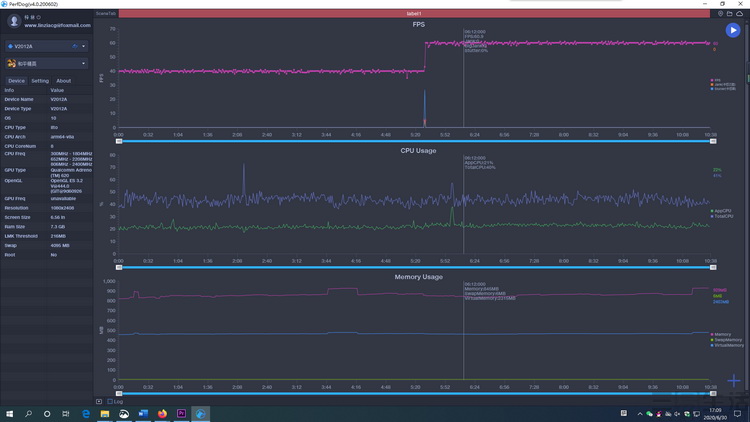This screenshot has width=750, height=422.
Task: Click right handle of Memory range slider
Action: (x=713, y=393)
